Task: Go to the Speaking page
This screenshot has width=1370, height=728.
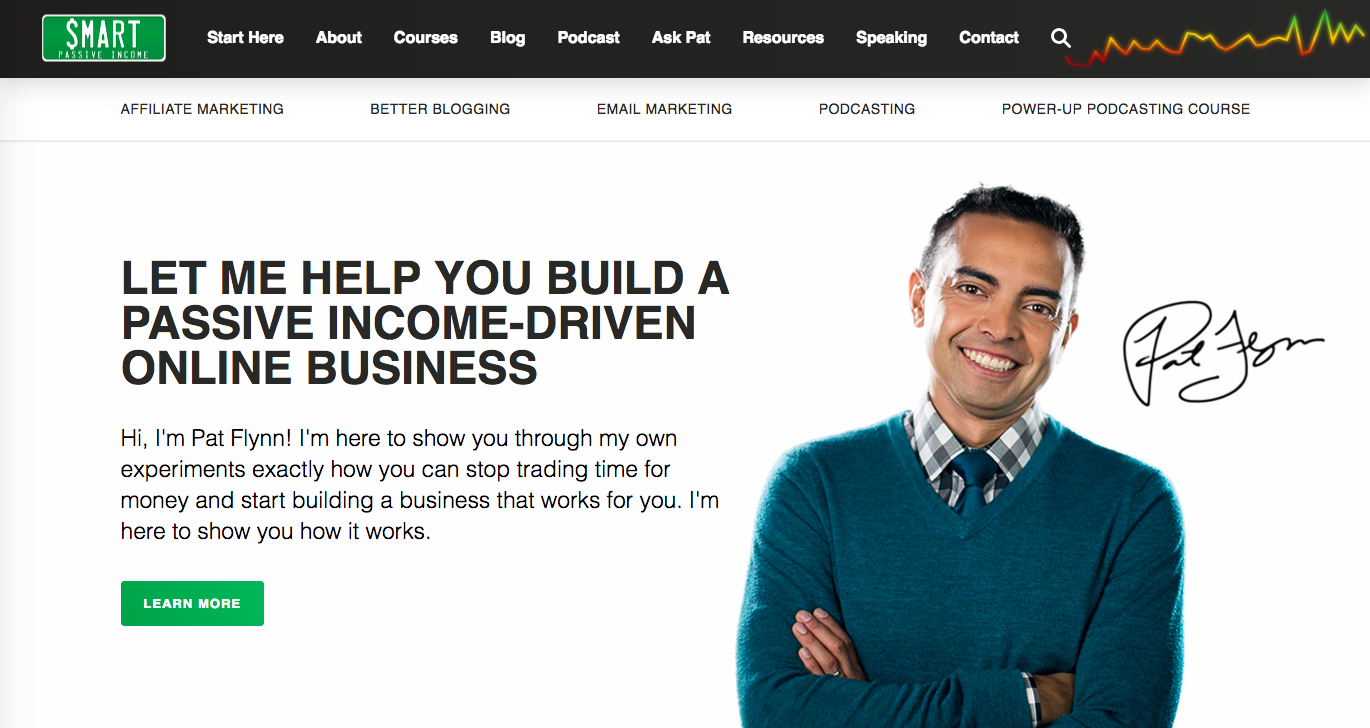Action: (891, 38)
